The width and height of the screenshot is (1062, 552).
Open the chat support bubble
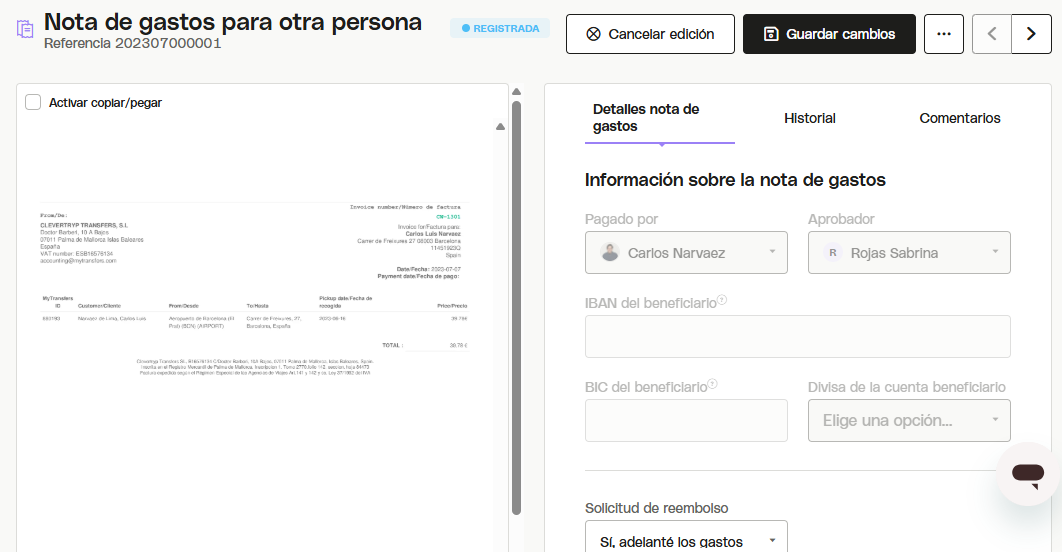pos(1027,474)
